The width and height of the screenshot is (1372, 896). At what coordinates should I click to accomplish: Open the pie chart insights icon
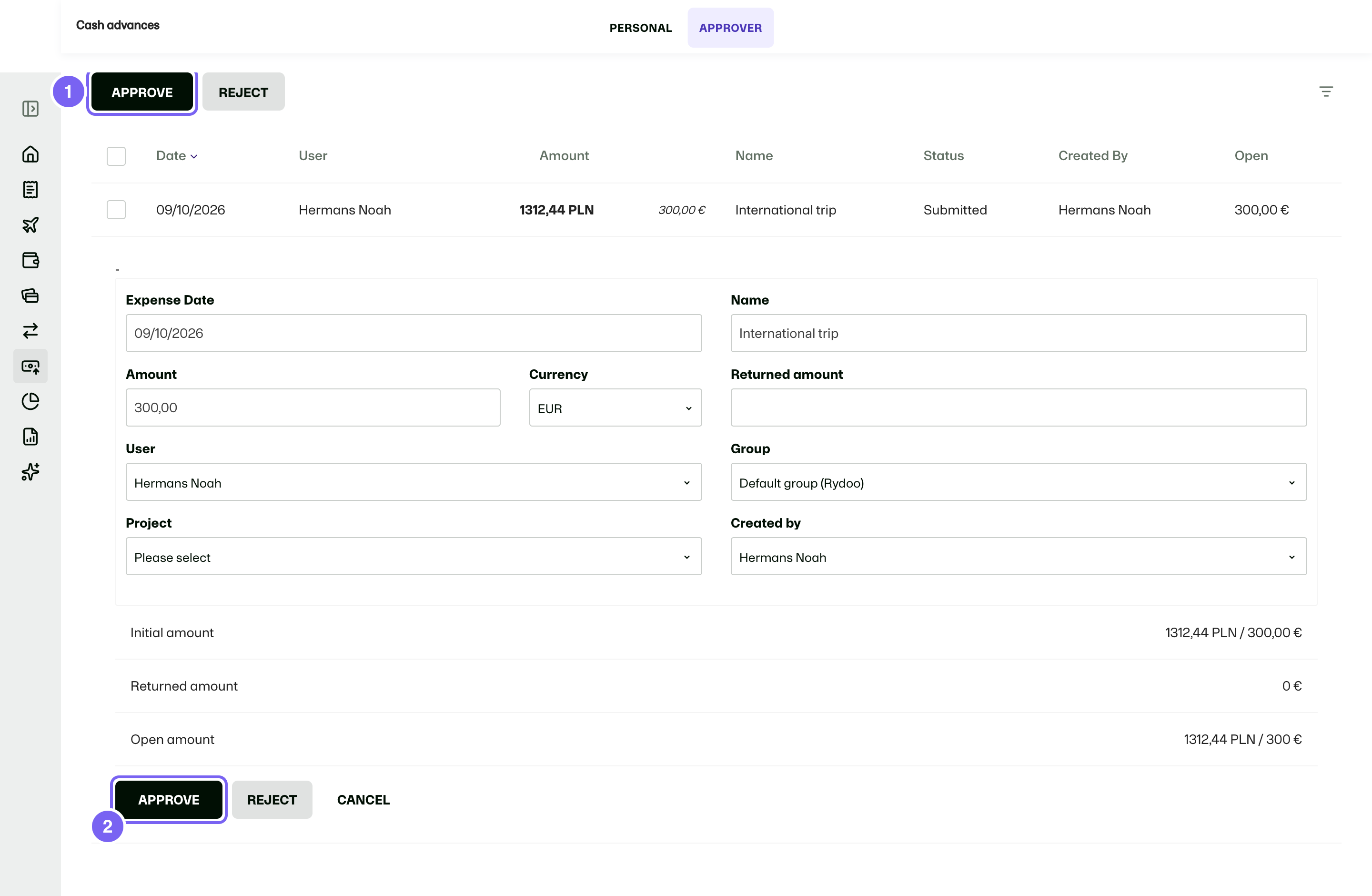click(x=30, y=401)
